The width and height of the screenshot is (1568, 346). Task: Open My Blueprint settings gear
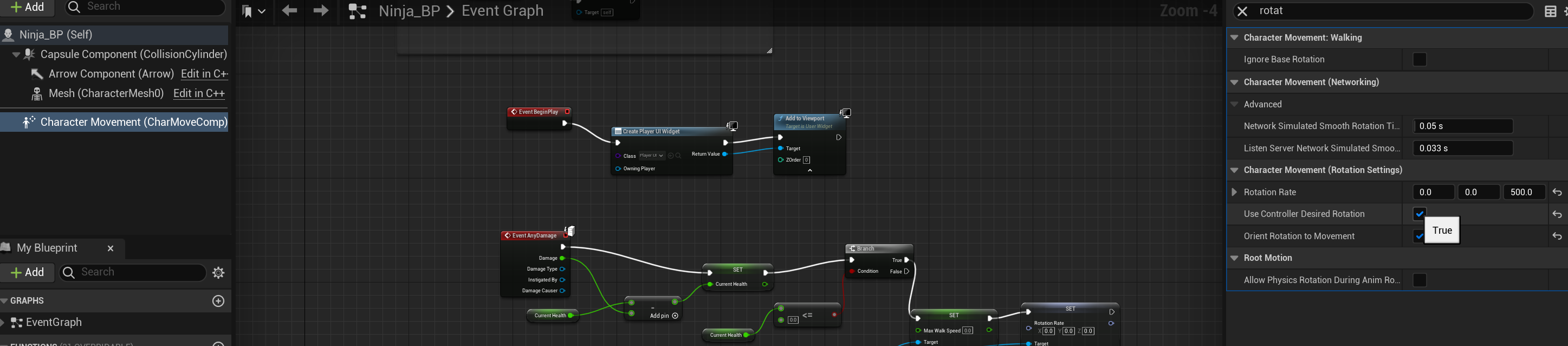point(218,273)
